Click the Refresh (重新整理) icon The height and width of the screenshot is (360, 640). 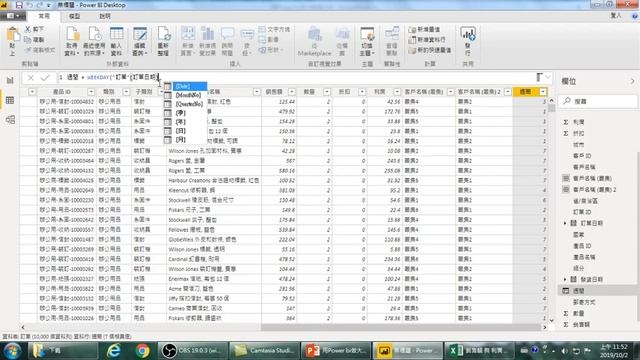[164, 41]
